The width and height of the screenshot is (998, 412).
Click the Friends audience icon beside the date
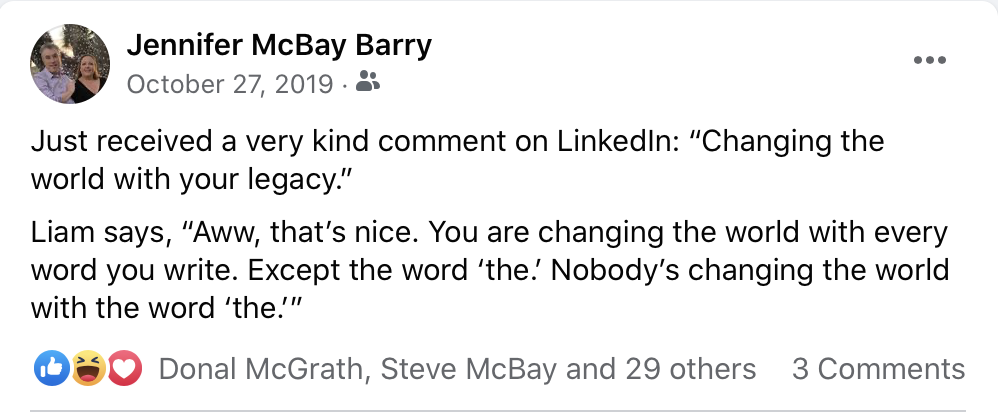point(368,84)
